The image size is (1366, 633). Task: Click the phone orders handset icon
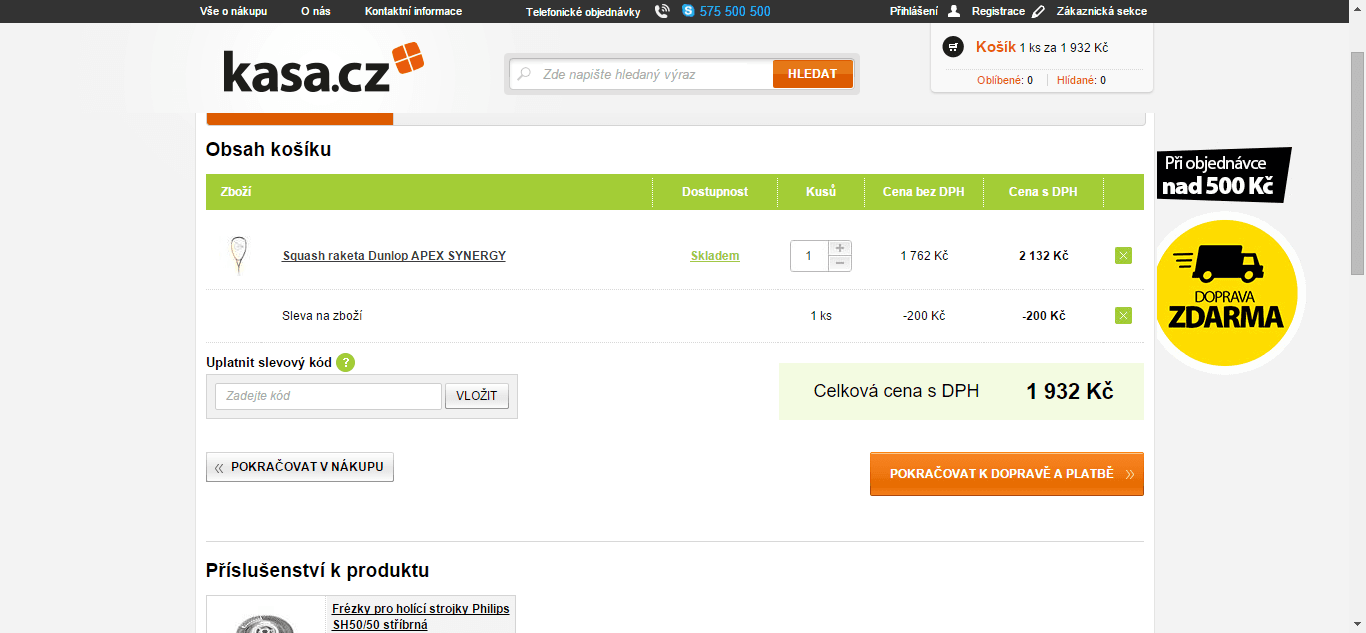(x=662, y=11)
